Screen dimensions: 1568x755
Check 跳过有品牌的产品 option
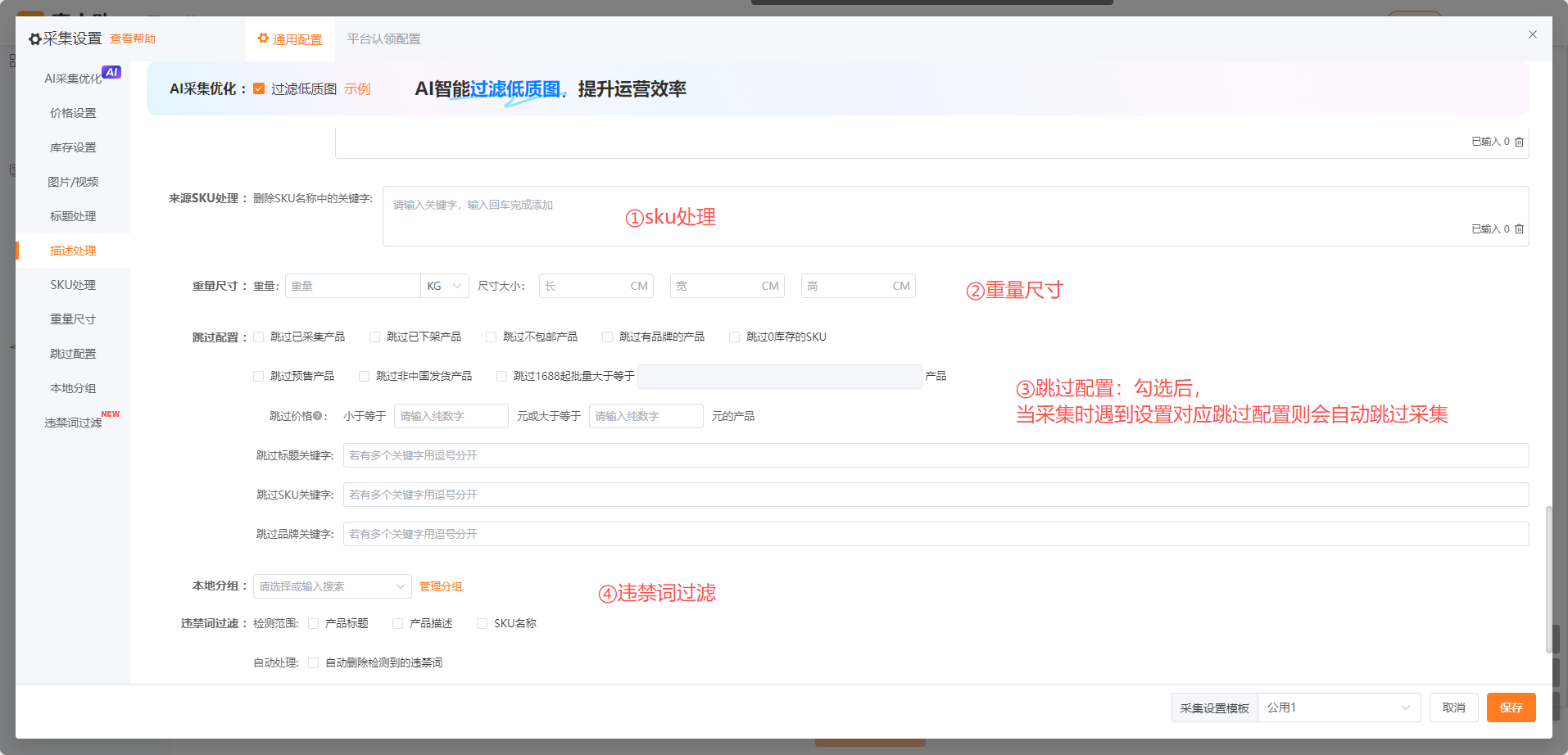608,337
